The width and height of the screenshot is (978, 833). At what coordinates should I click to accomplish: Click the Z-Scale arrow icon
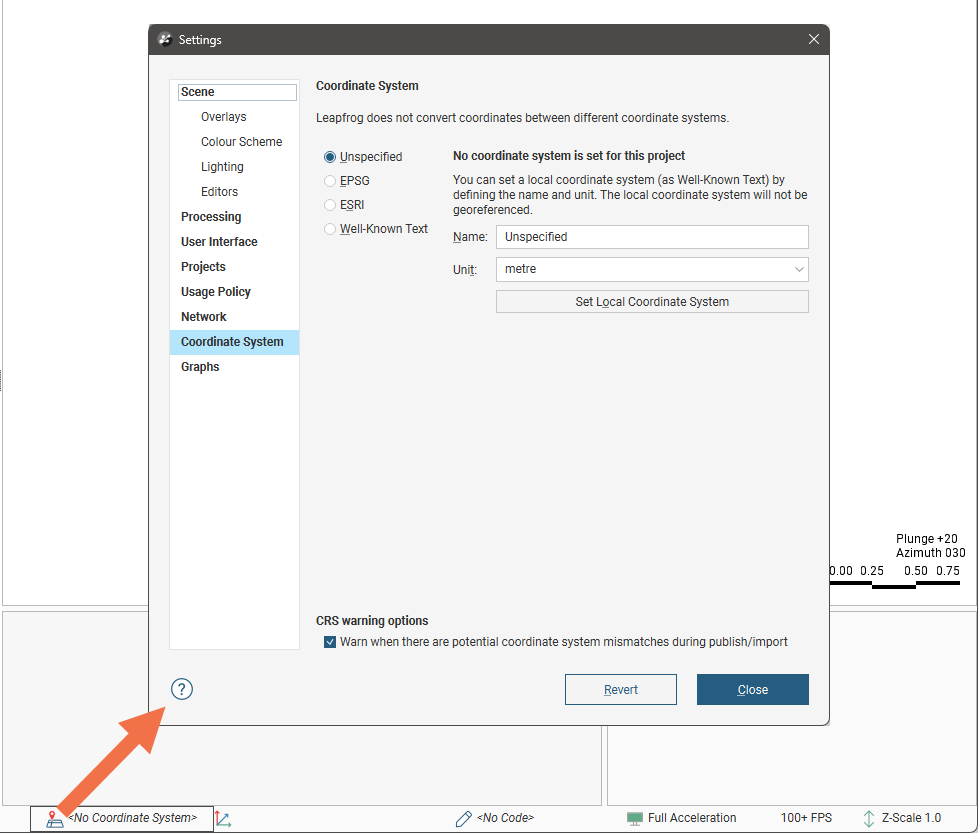click(868, 818)
